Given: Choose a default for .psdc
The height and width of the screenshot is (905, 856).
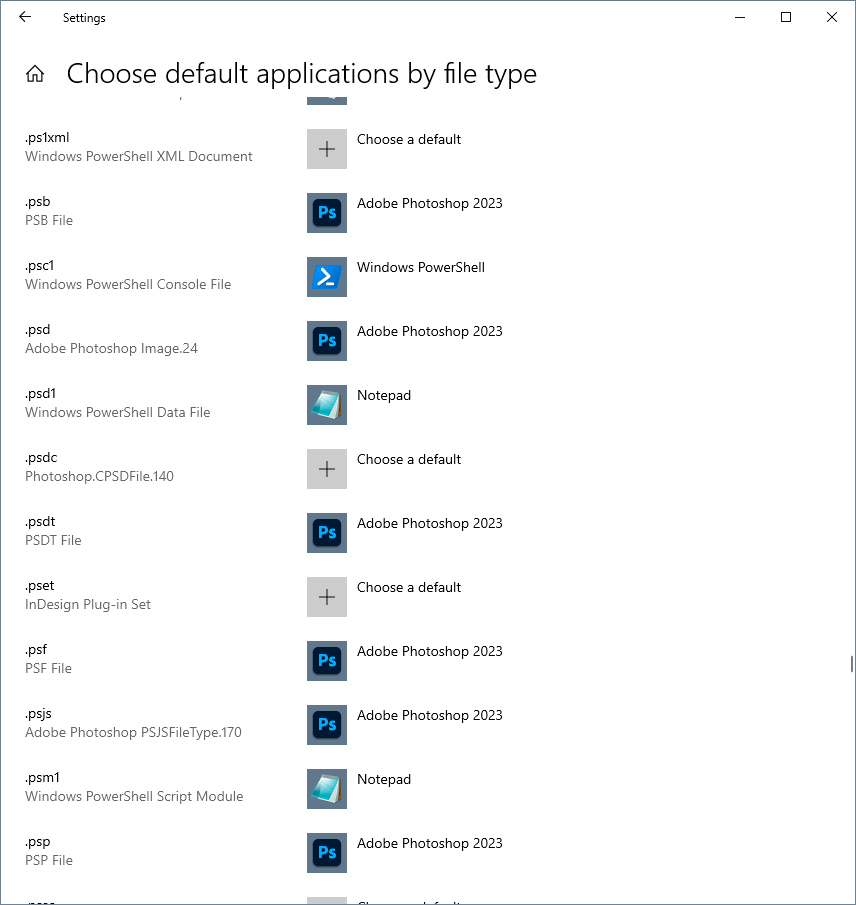Looking at the screenshot, I should [x=409, y=460].
